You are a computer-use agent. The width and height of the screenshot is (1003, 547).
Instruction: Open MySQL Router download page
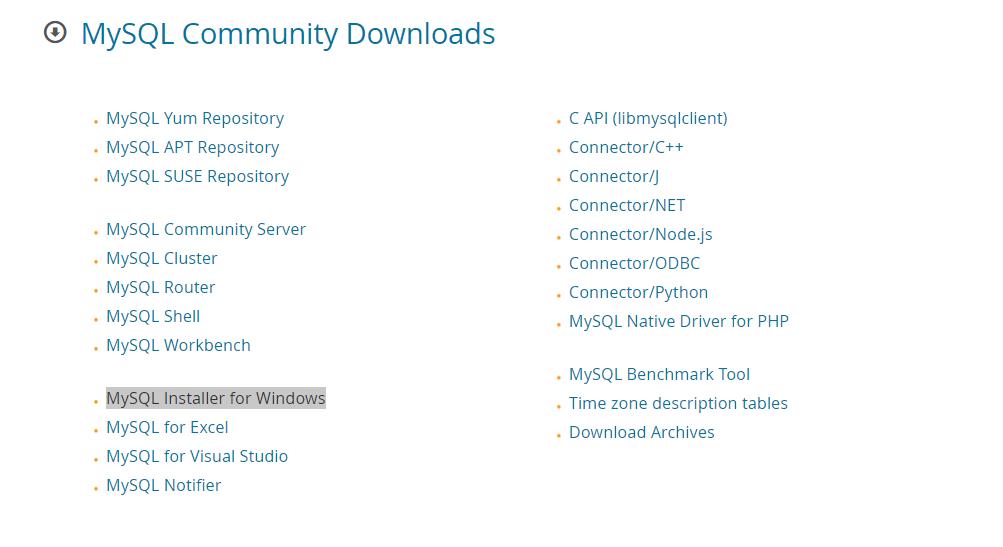(x=161, y=287)
